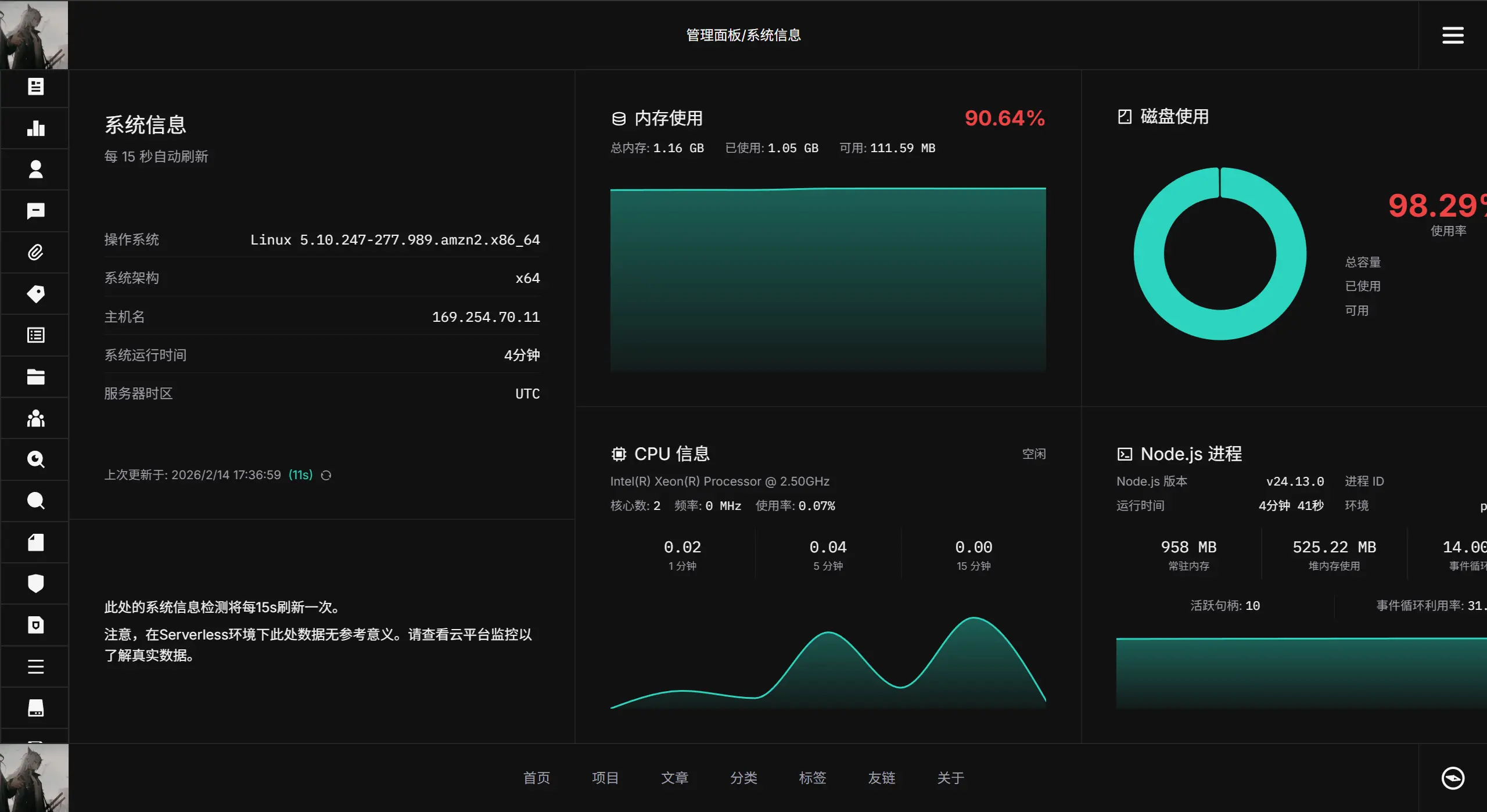This screenshot has width=1487, height=812.
Task: Open the shield security sidebar icon
Action: 35,584
